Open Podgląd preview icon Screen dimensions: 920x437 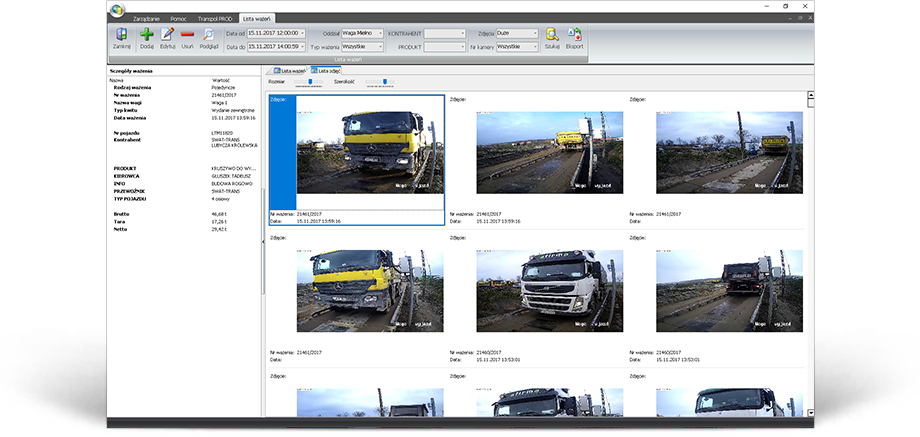pos(209,38)
